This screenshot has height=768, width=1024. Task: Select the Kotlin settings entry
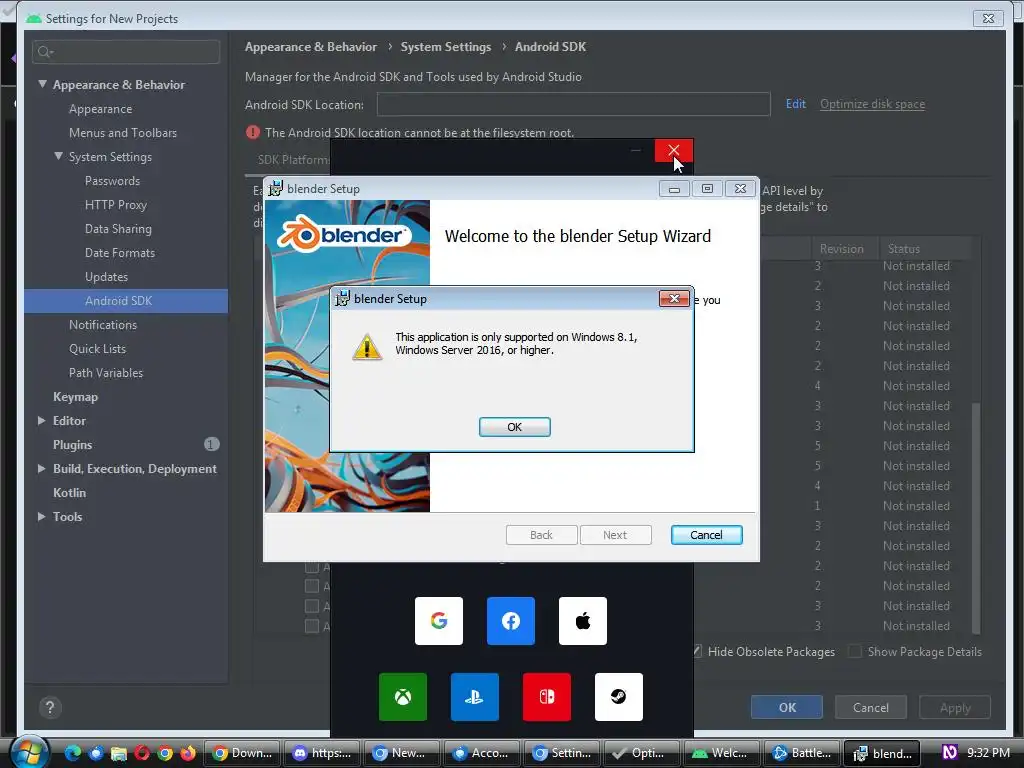[69, 492]
